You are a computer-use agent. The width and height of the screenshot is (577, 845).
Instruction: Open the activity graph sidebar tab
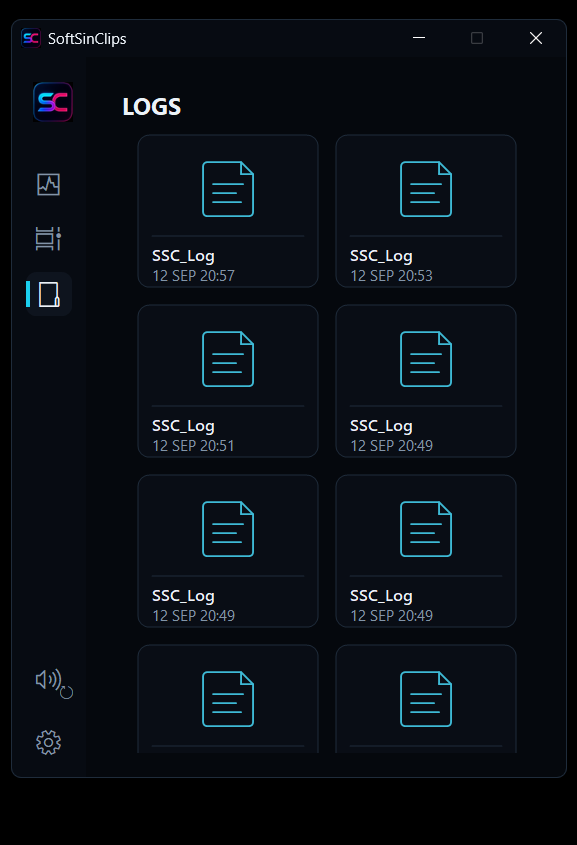pyautogui.click(x=48, y=184)
